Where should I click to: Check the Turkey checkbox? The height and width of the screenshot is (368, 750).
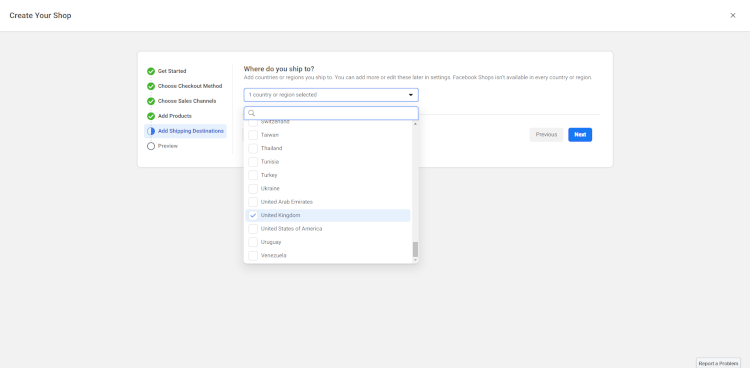253,175
